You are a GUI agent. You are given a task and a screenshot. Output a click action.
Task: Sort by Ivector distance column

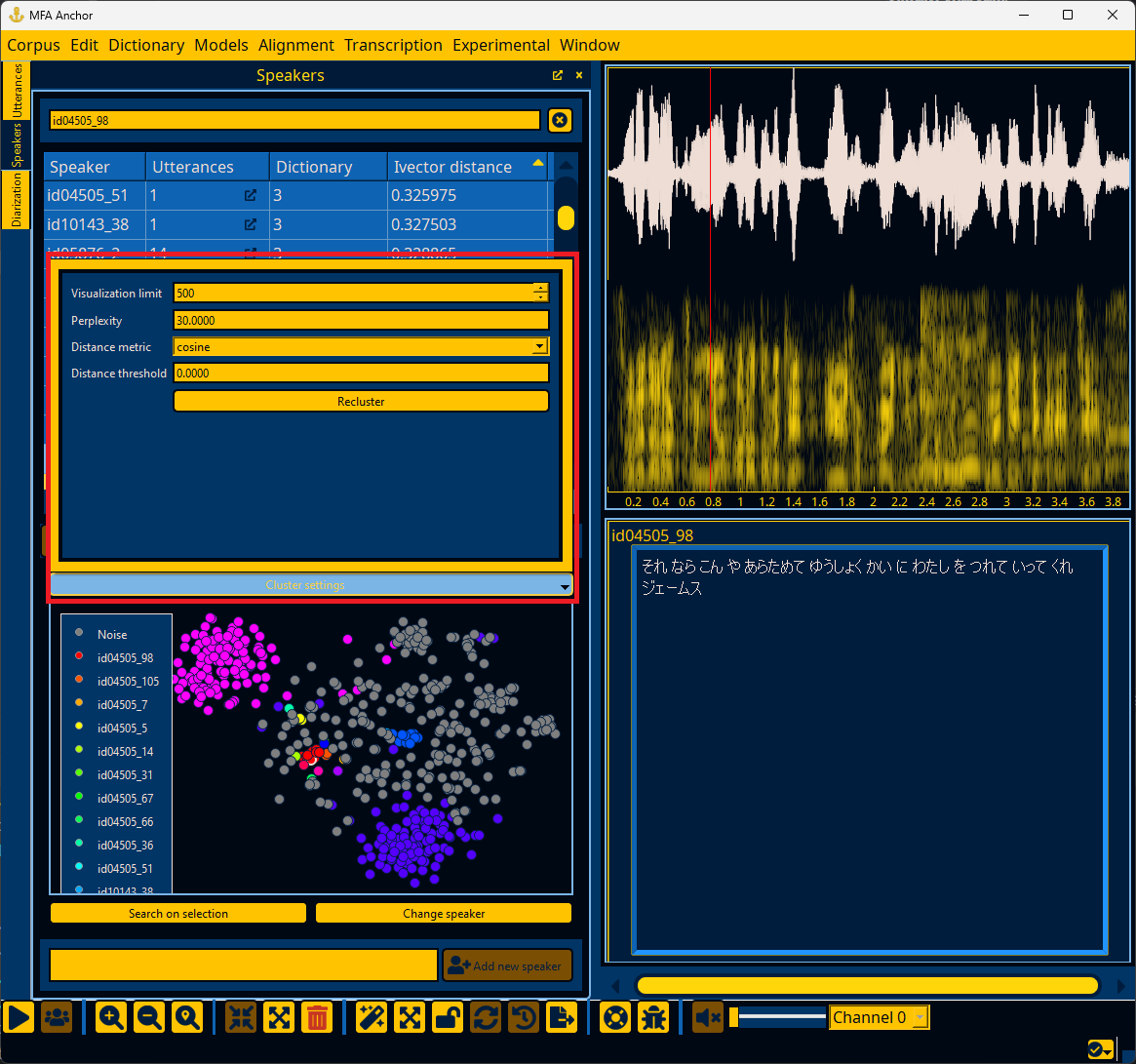[x=468, y=167]
